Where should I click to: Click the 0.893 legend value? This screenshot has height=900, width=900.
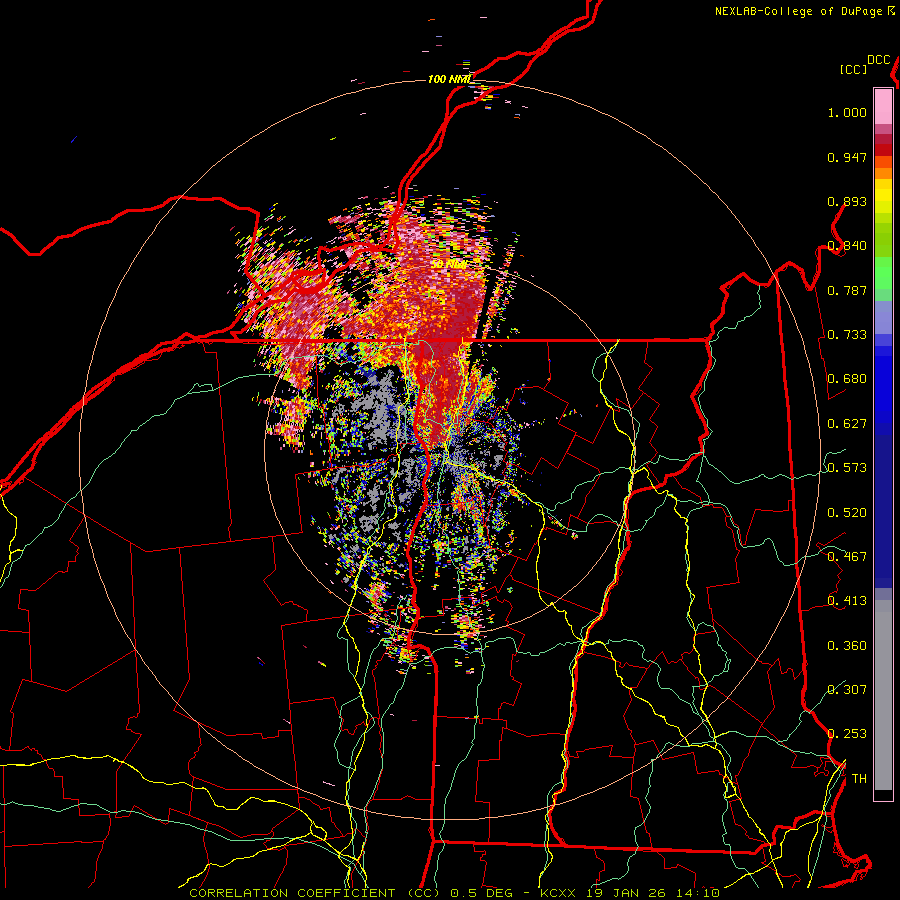(x=847, y=201)
